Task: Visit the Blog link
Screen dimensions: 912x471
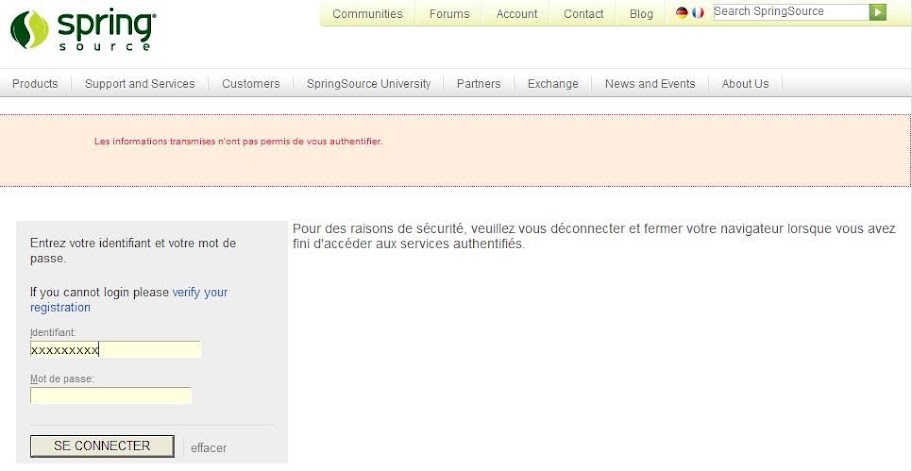Action: tap(641, 14)
